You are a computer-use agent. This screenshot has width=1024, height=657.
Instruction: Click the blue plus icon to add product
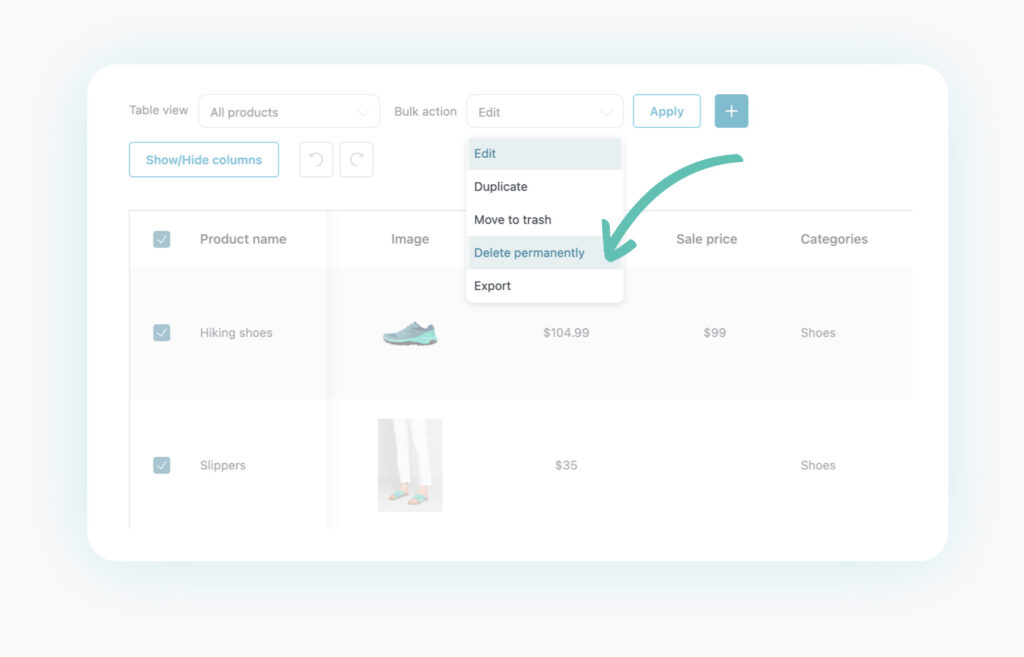[731, 111]
